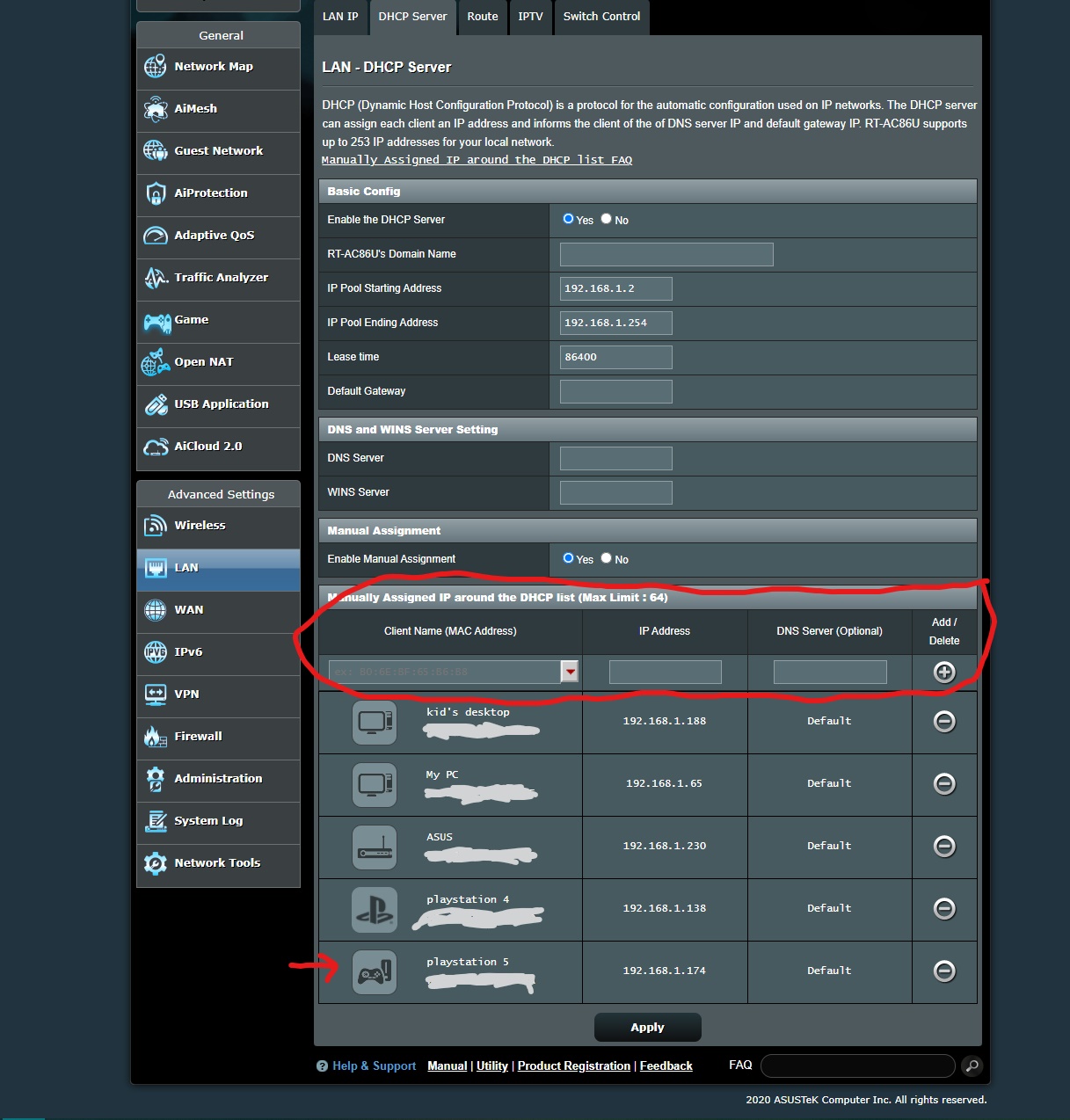Click the new entry DNS Server optional field
The image size is (1070, 1120).
pyautogui.click(x=830, y=673)
